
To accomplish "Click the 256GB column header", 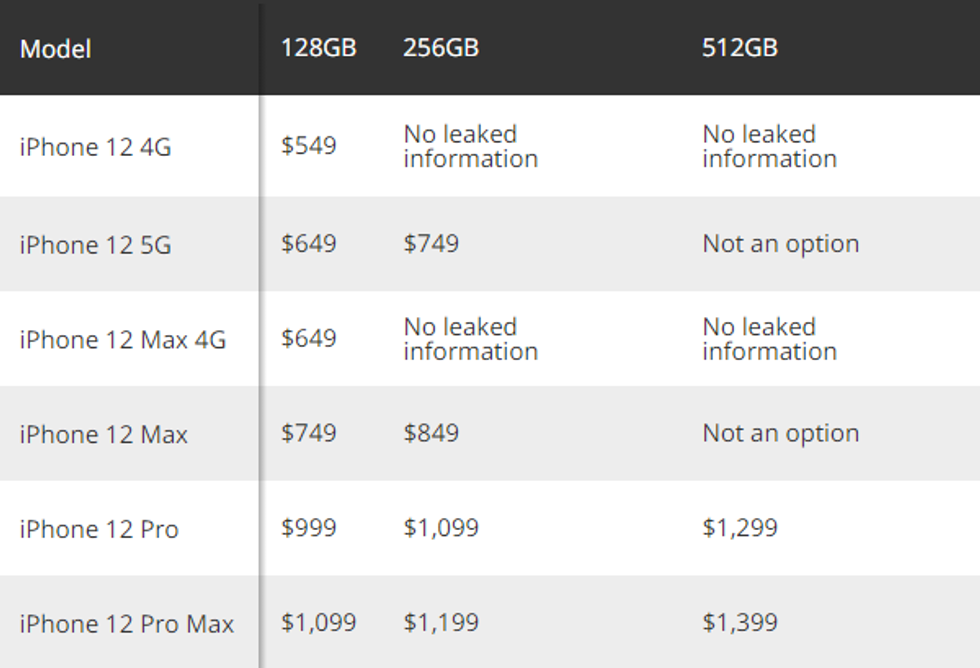I will 441,48.
